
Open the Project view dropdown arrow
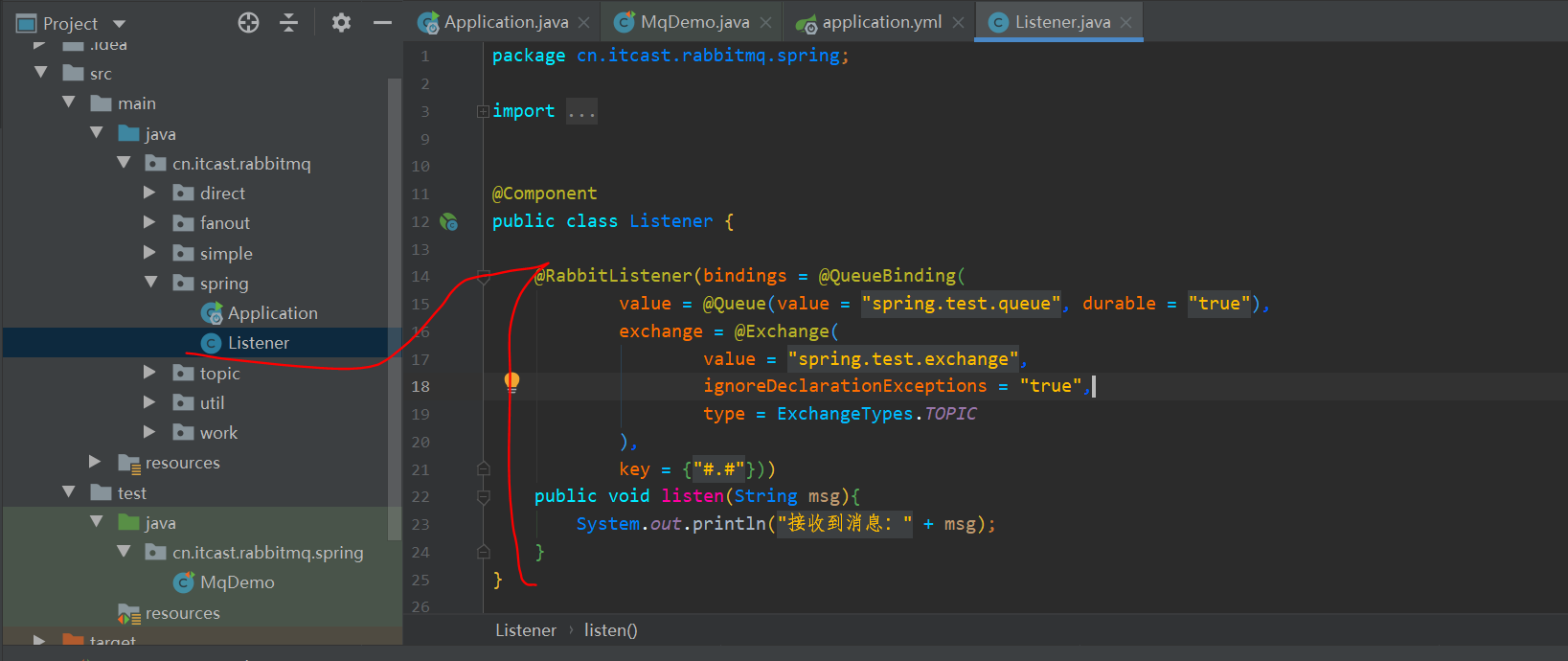tap(120, 24)
